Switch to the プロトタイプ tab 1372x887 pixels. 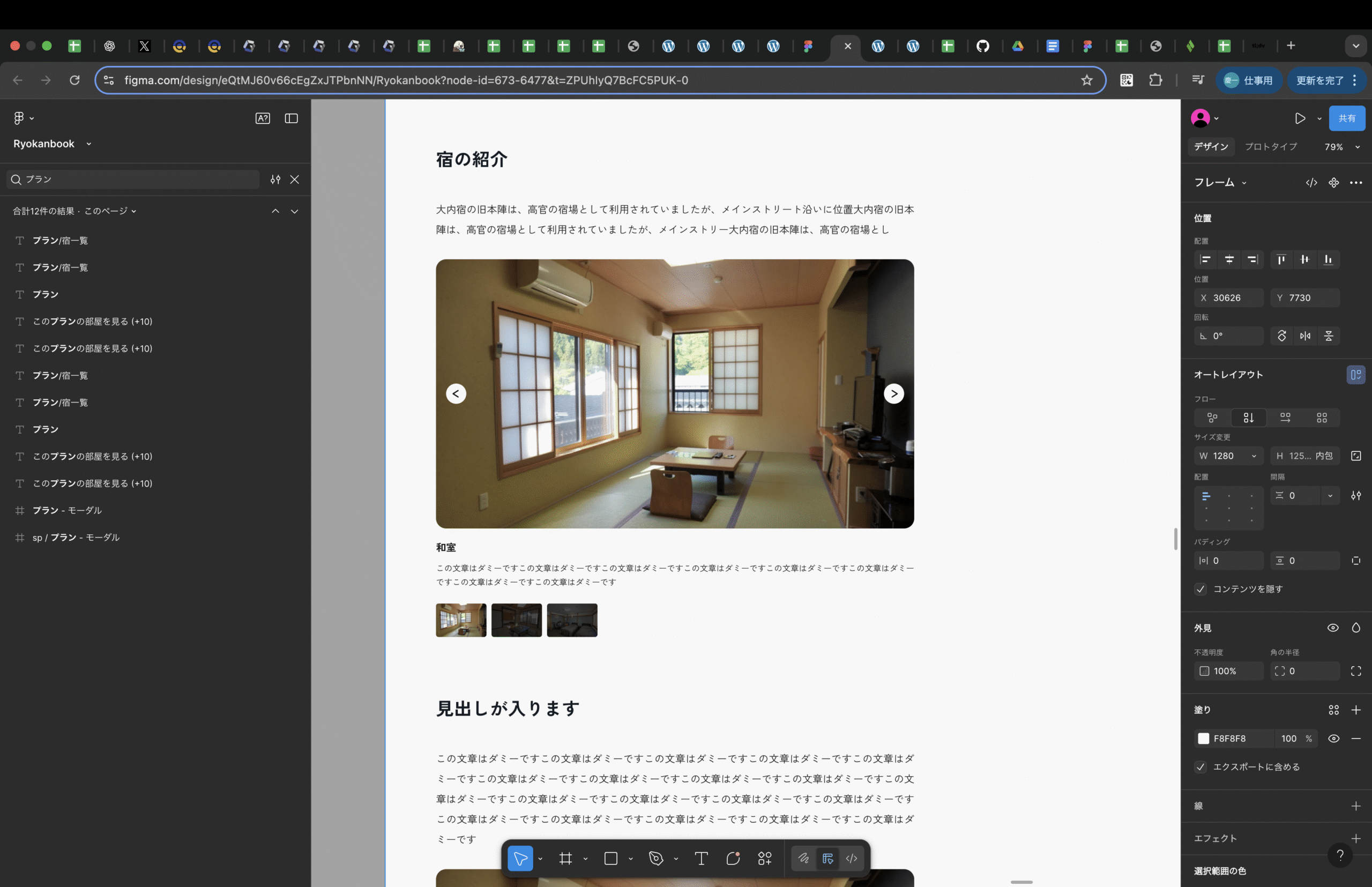coord(1271,147)
